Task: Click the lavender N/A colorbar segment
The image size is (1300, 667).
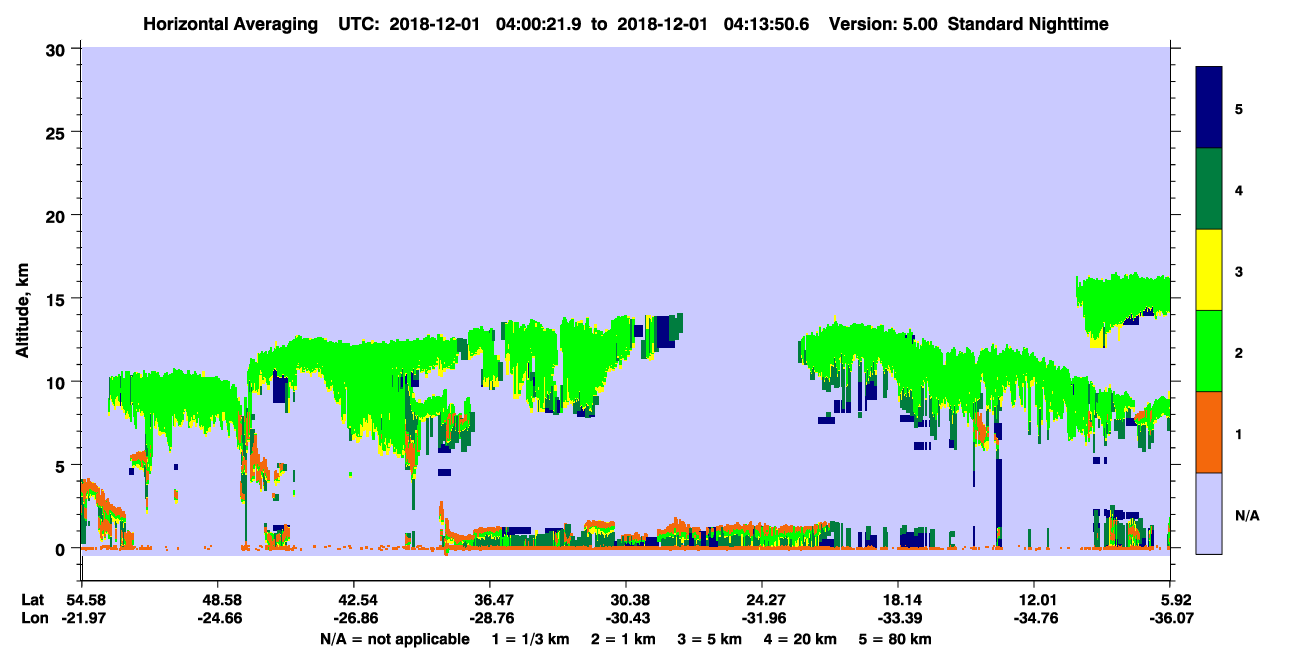Action: click(x=1209, y=512)
